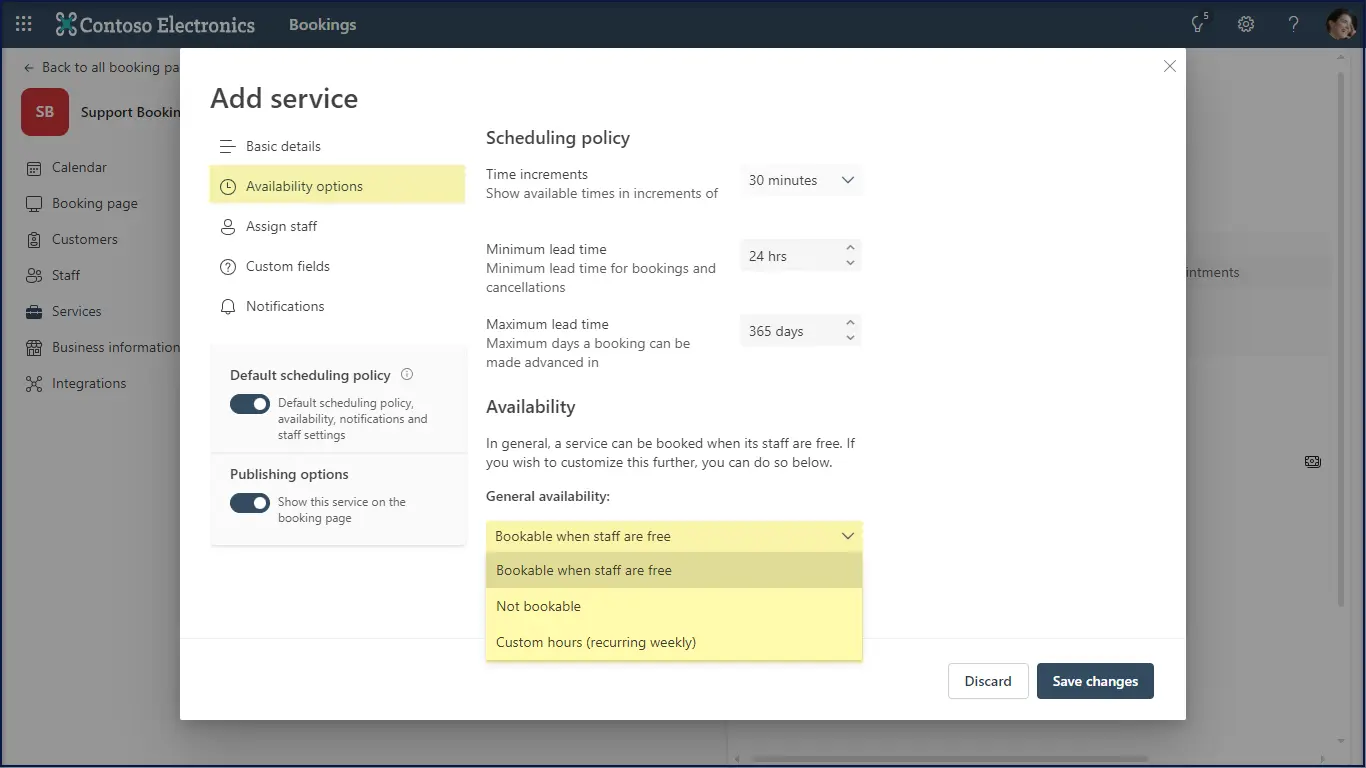The width and height of the screenshot is (1366, 768).
Task: Choose the Not bookable option
Action: coord(538,606)
